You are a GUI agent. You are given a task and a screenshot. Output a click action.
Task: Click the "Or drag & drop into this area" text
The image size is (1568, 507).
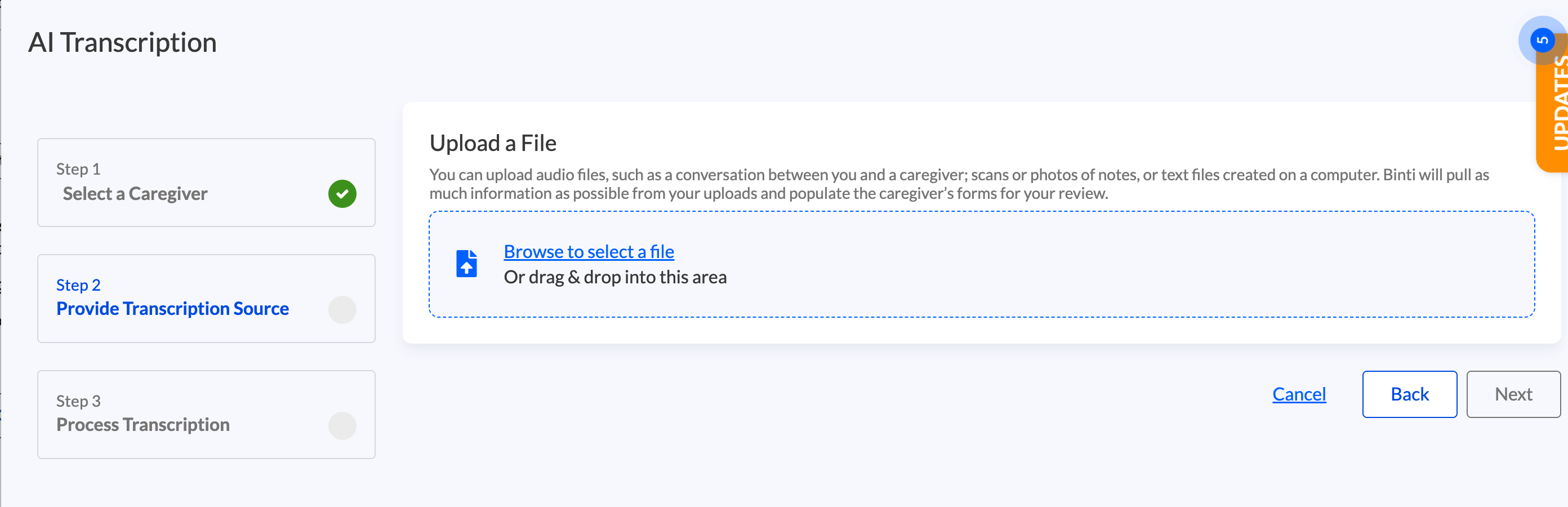tap(615, 277)
